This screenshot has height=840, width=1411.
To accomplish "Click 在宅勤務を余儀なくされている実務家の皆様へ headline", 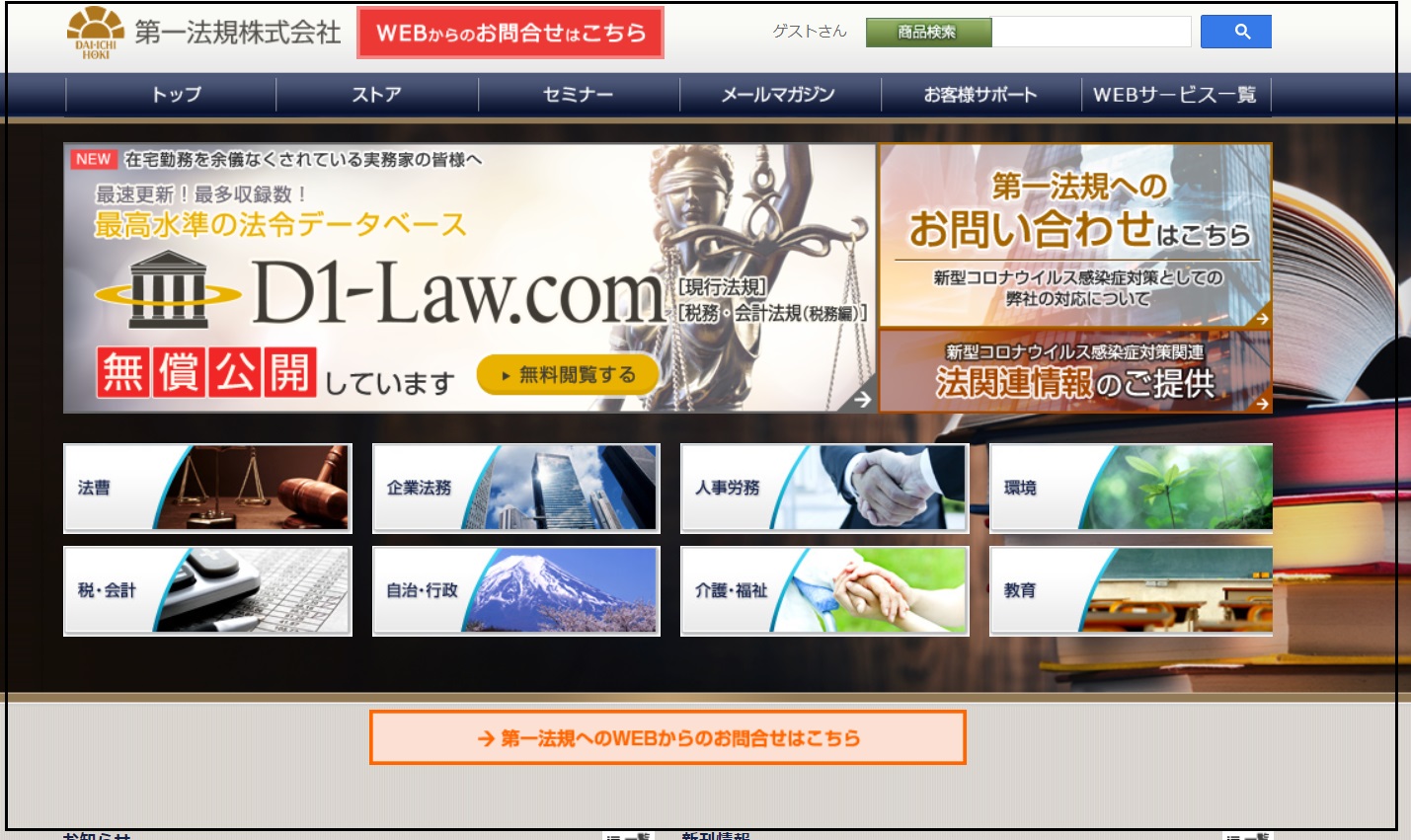I will click(x=303, y=159).
